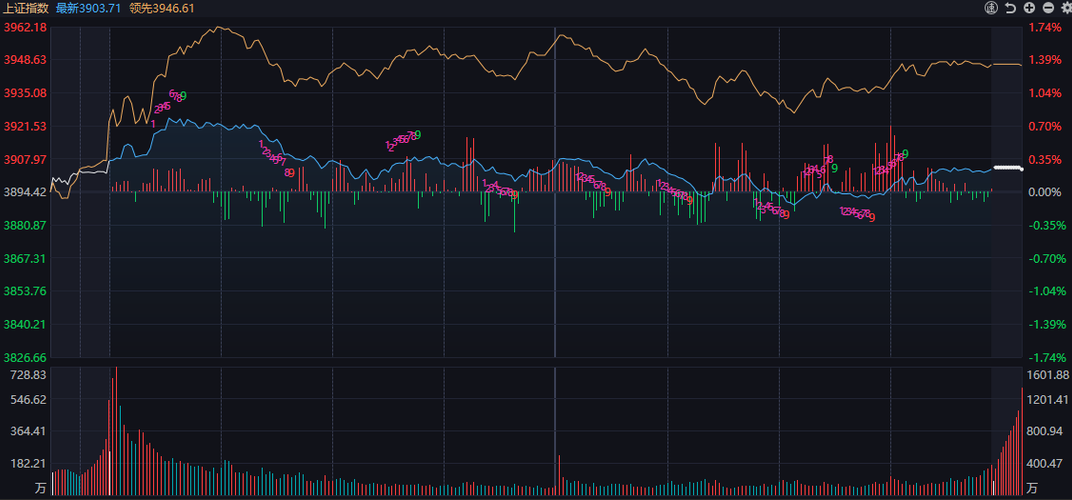Screen dimensions: 1072x500
Task: Click the red 0.35% axis label
Action: [x=1046, y=159]
